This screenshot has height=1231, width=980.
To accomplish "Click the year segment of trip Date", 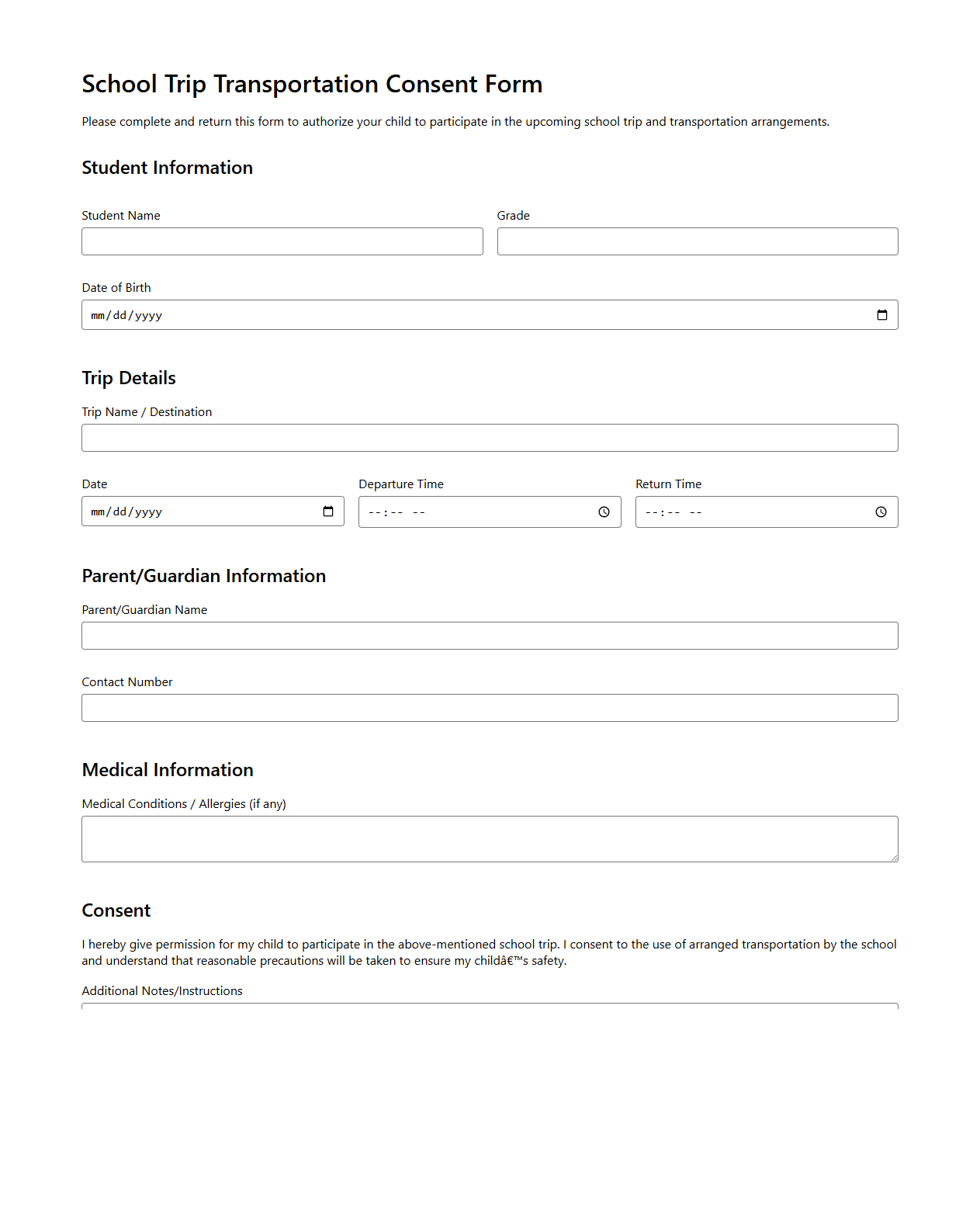I will [149, 511].
